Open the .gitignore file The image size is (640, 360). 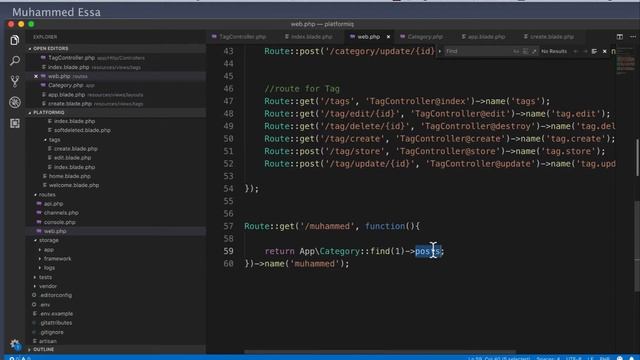click(52, 332)
